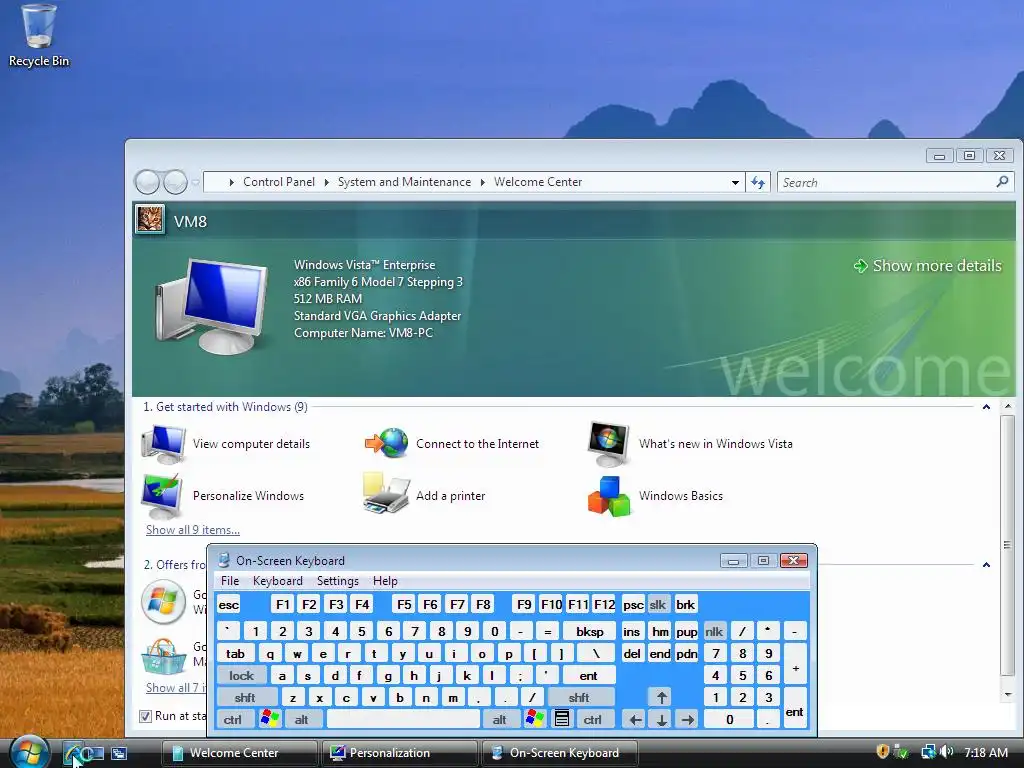Image resolution: width=1024 pixels, height=768 pixels.
Task: Click Welcome Center scrollbar up arrow
Action: [x=1008, y=407]
